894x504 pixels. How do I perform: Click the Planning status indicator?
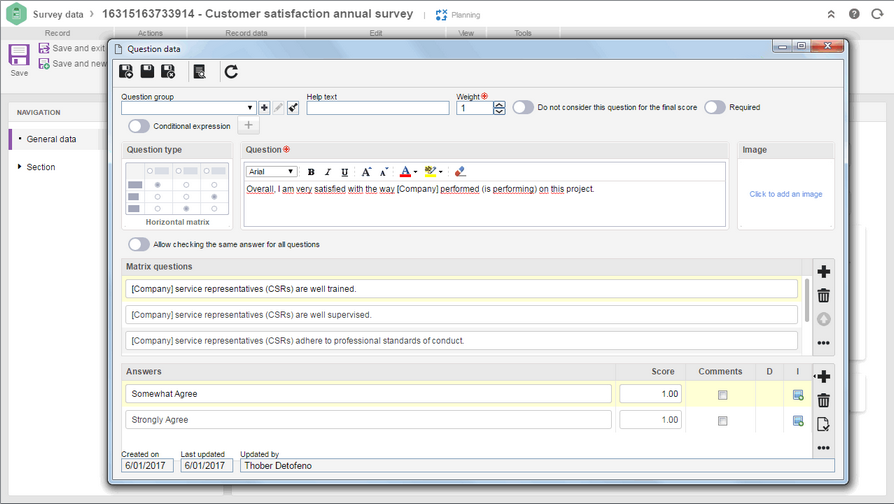click(x=458, y=15)
